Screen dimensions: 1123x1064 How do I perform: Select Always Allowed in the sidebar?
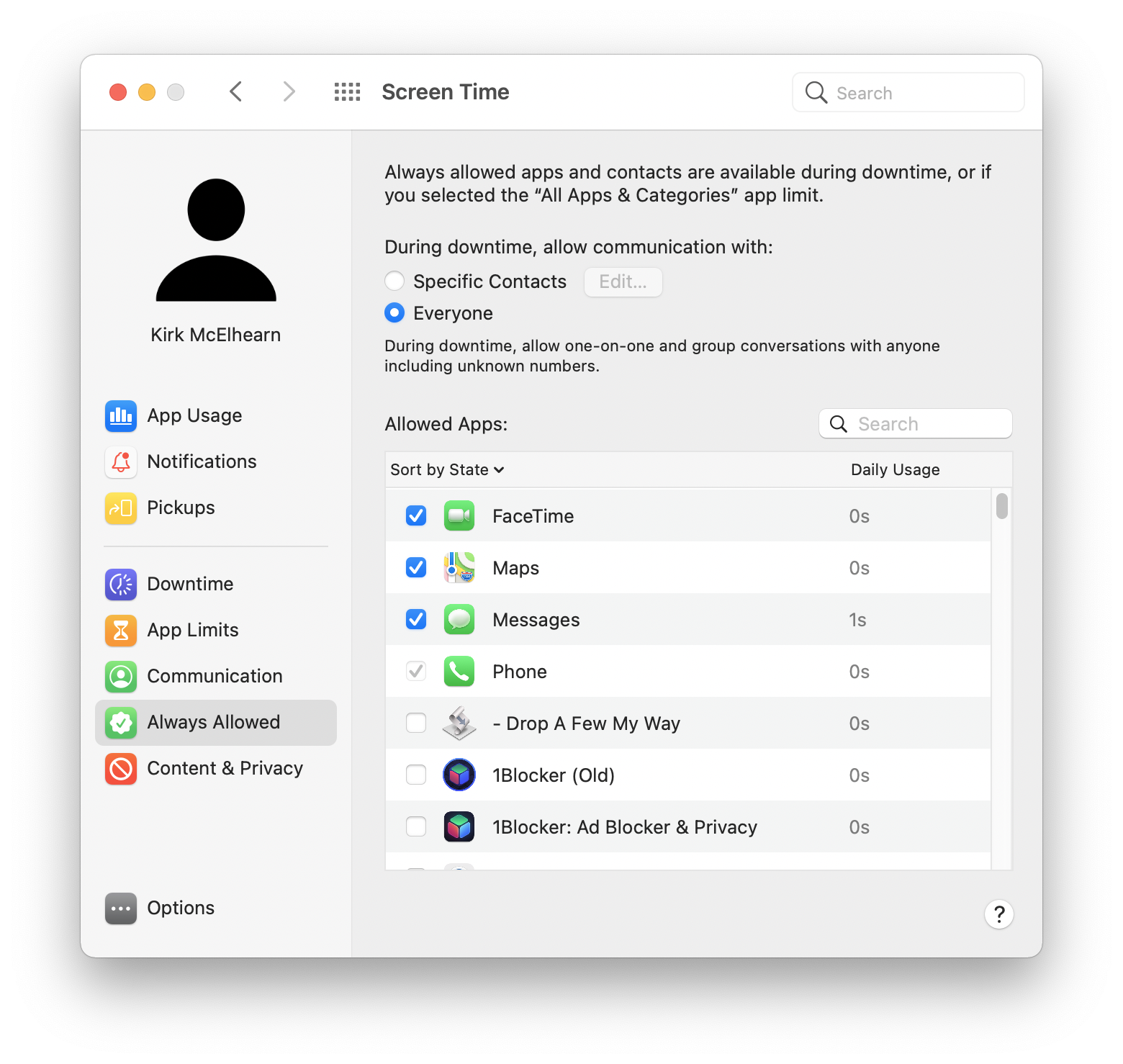216,723
